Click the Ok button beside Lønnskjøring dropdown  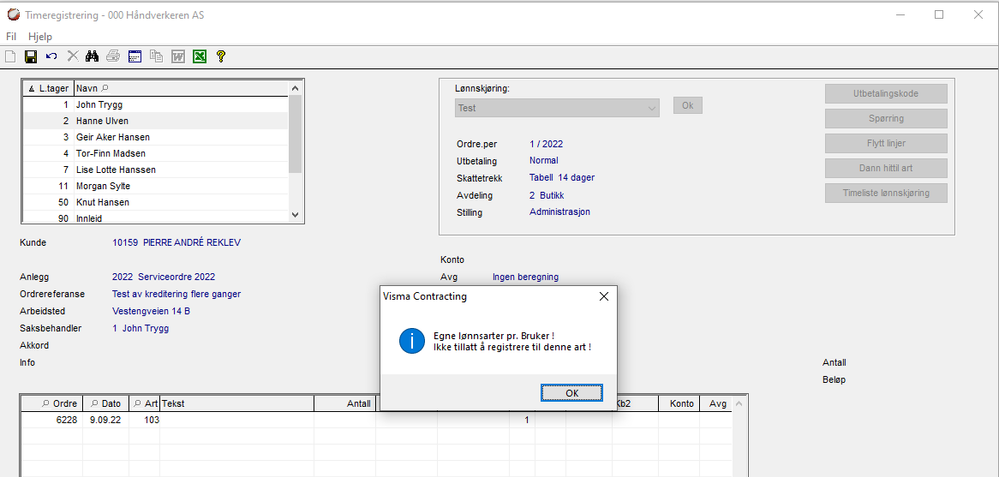coord(687,106)
